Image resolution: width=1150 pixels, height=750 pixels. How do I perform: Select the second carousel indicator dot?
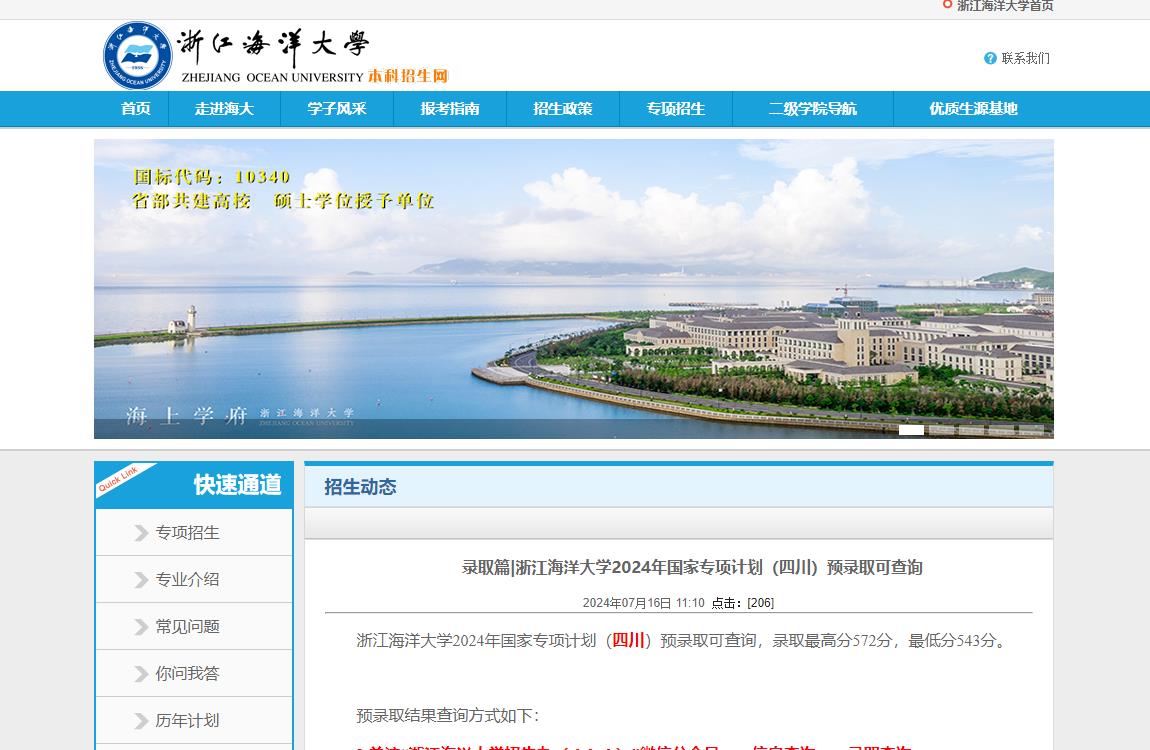point(941,429)
